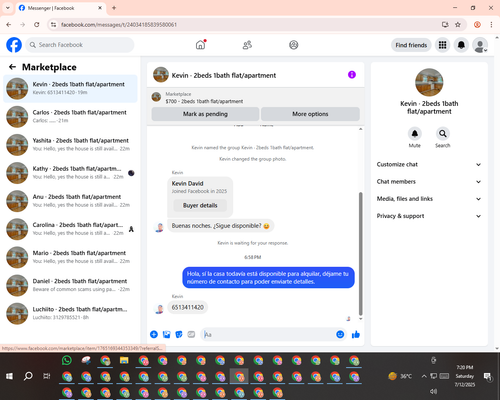
Task: View Buyer details for Kevin David
Action: coord(200,205)
